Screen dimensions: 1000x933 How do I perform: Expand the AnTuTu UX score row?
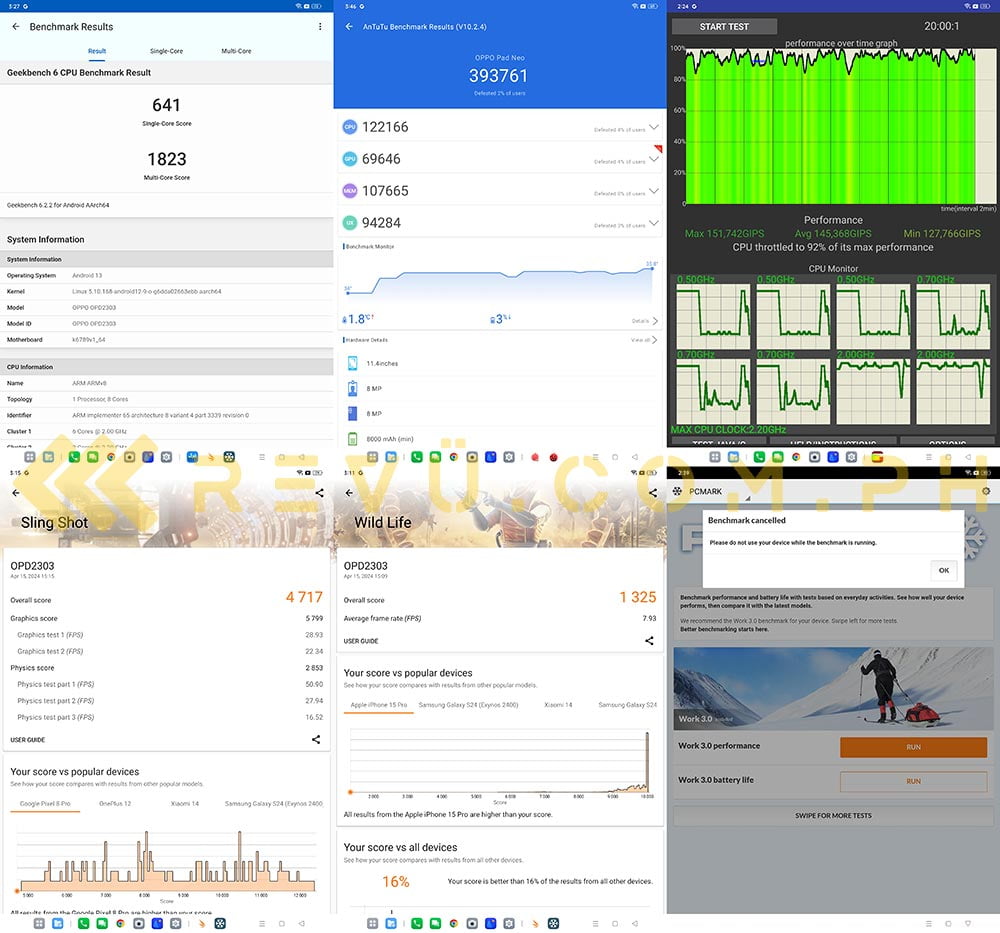[654, 223]
